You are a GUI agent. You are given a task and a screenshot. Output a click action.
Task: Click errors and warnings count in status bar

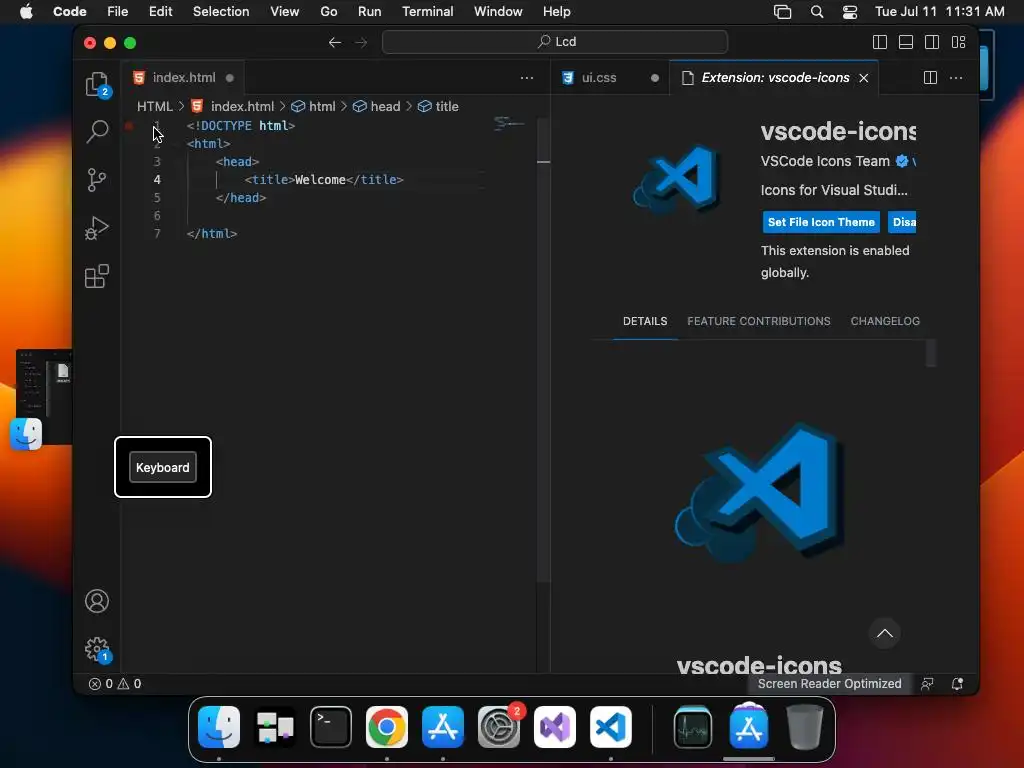115,684
